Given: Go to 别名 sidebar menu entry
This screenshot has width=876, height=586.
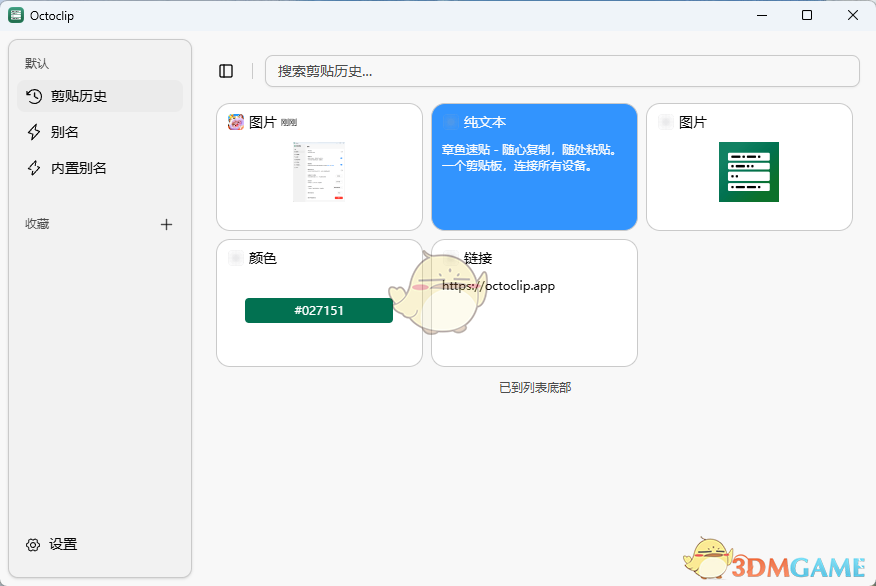Looking at the screenshot, I should tap(66, 131).
